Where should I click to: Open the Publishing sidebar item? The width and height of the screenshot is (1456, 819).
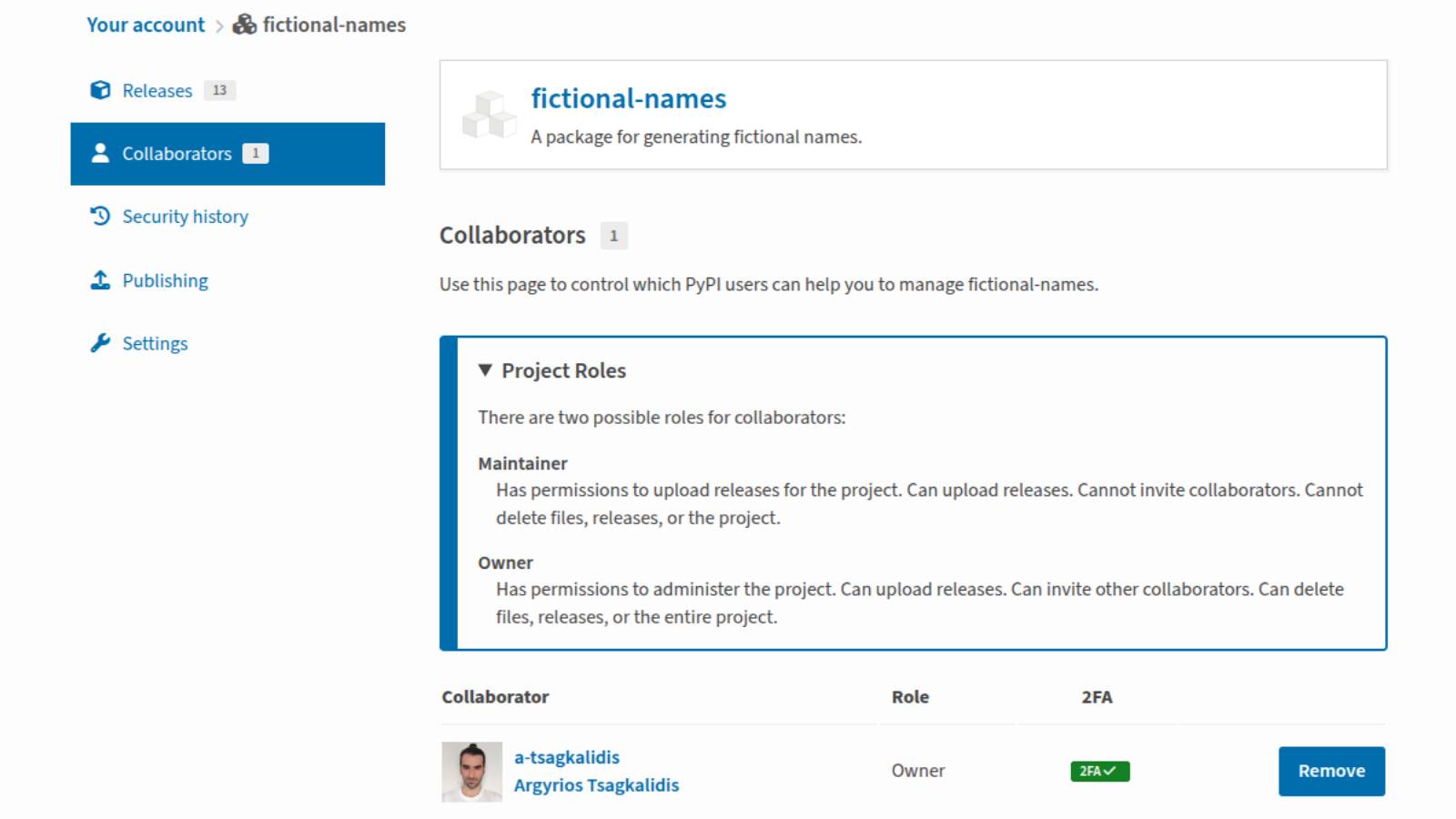point(165,280)
